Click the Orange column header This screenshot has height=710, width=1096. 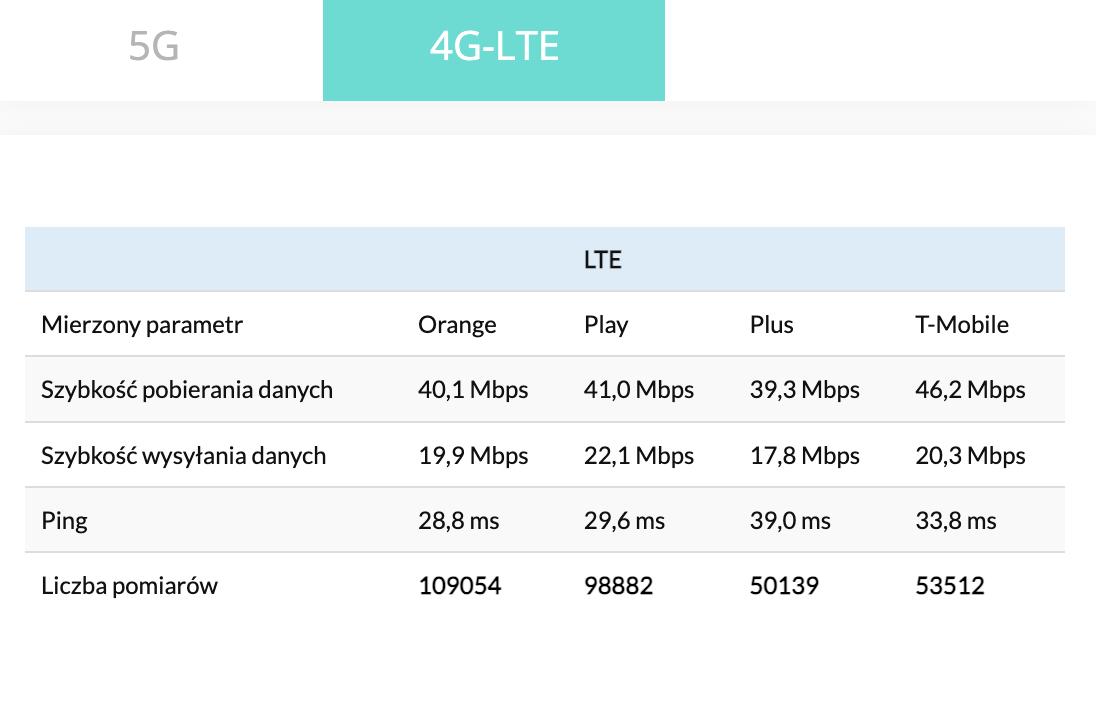457,325
